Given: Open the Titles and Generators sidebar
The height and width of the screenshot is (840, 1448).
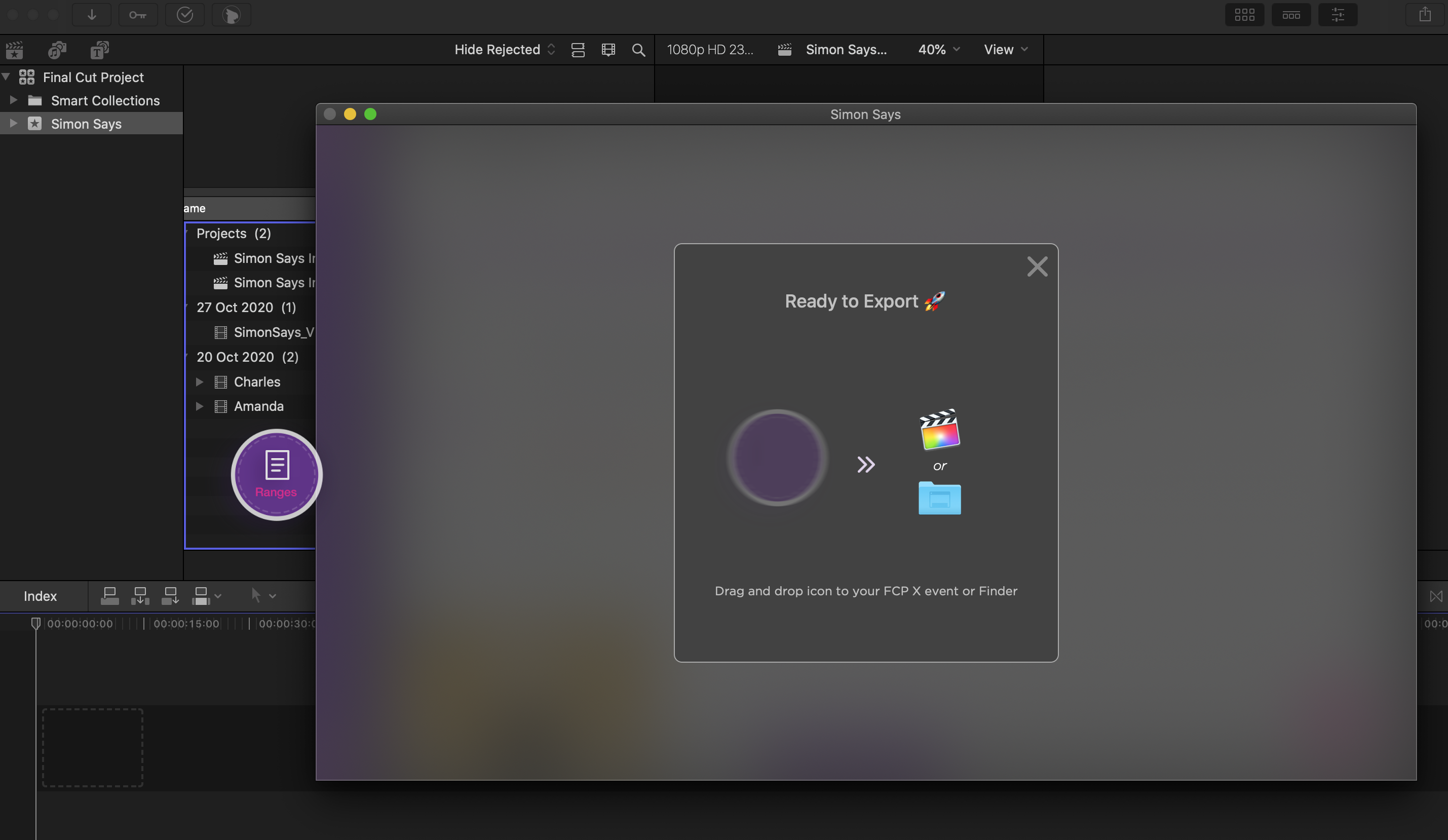Looking at the screenshot, I should [x=99, y=51].
